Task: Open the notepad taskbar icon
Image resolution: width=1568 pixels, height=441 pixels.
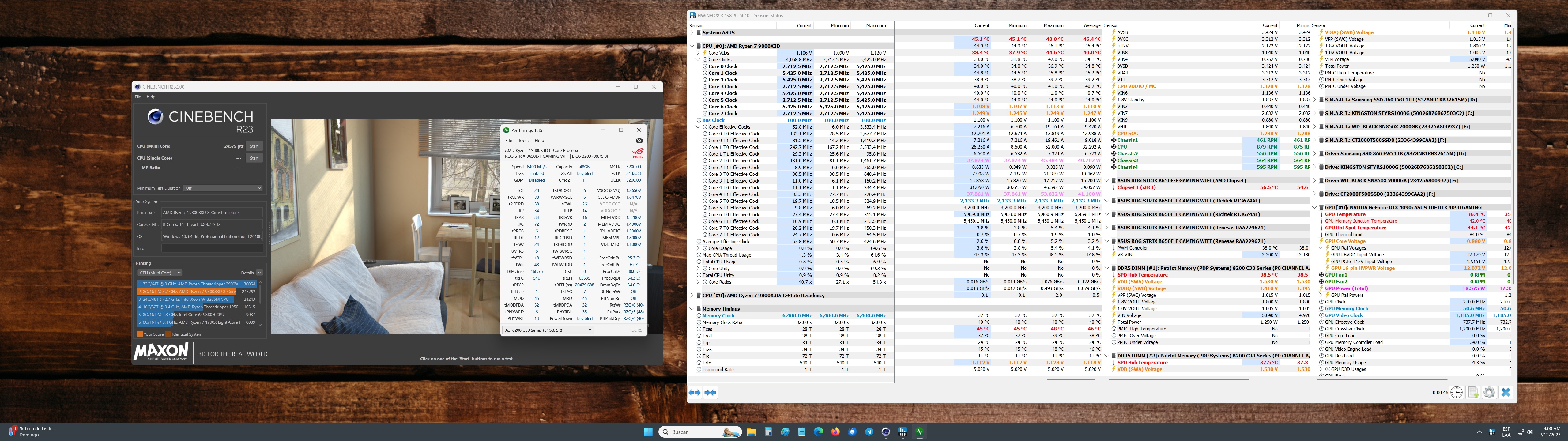Action: (802, 432)
